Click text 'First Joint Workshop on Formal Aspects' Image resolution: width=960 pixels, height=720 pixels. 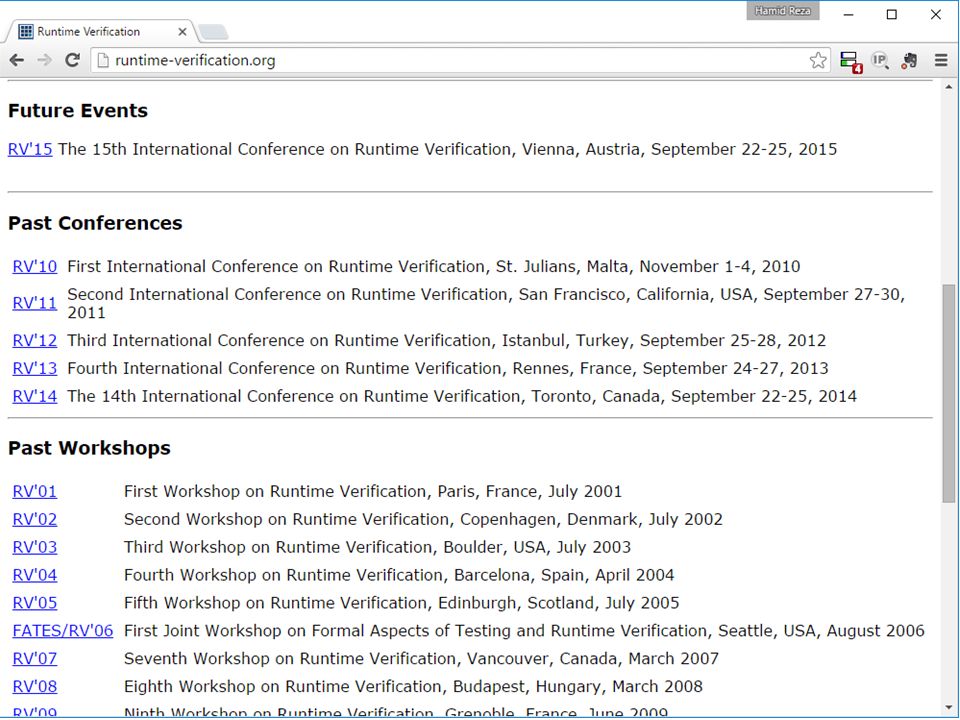click(x=287, y=631)
